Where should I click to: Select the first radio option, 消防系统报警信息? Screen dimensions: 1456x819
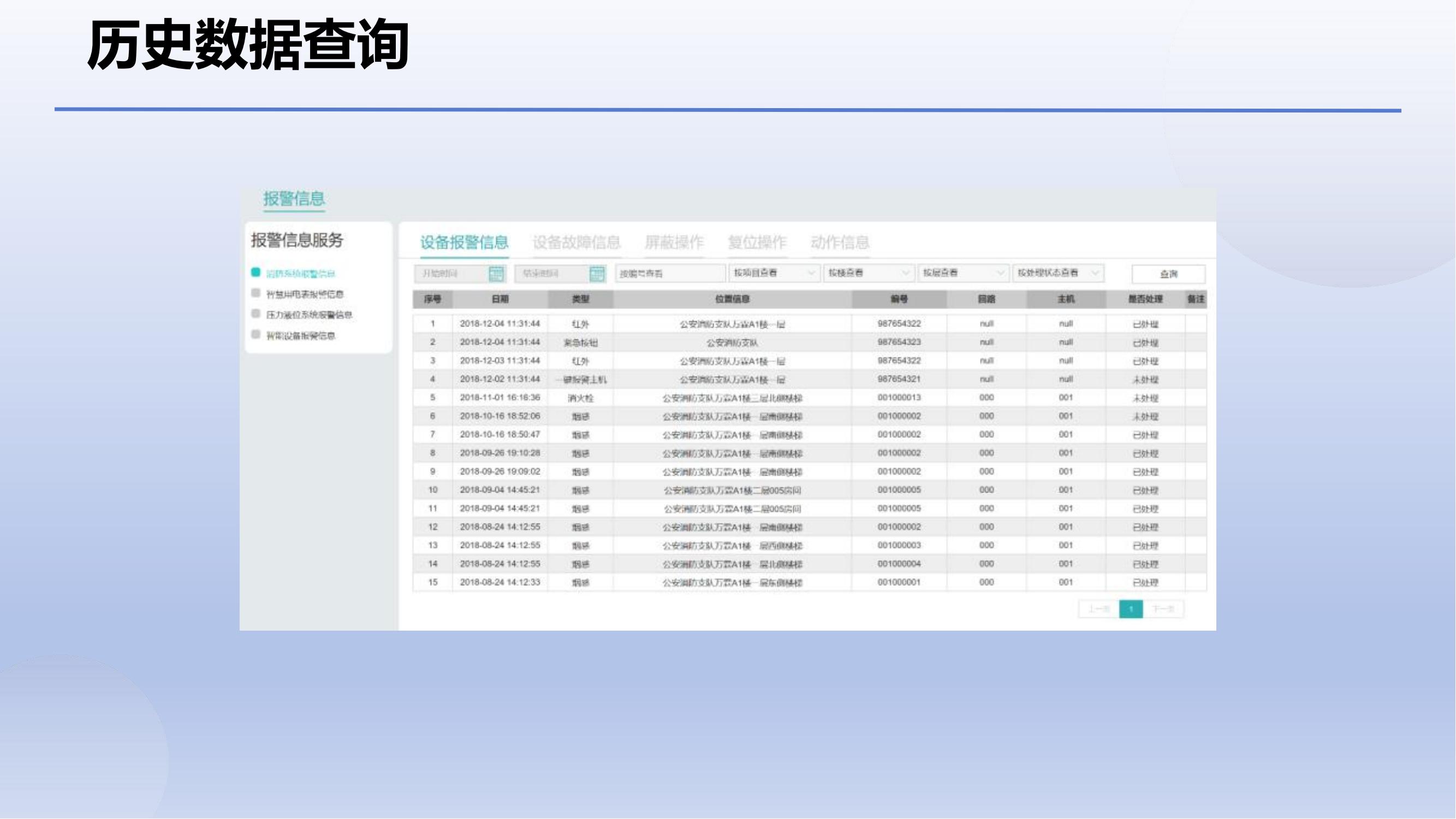tap(255, 273)
